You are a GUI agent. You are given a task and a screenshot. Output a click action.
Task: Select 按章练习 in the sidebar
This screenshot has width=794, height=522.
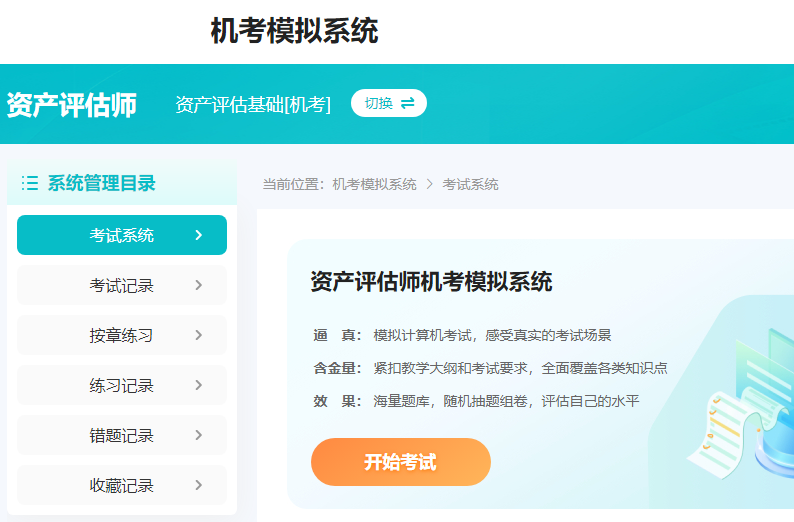pos(121,335)
